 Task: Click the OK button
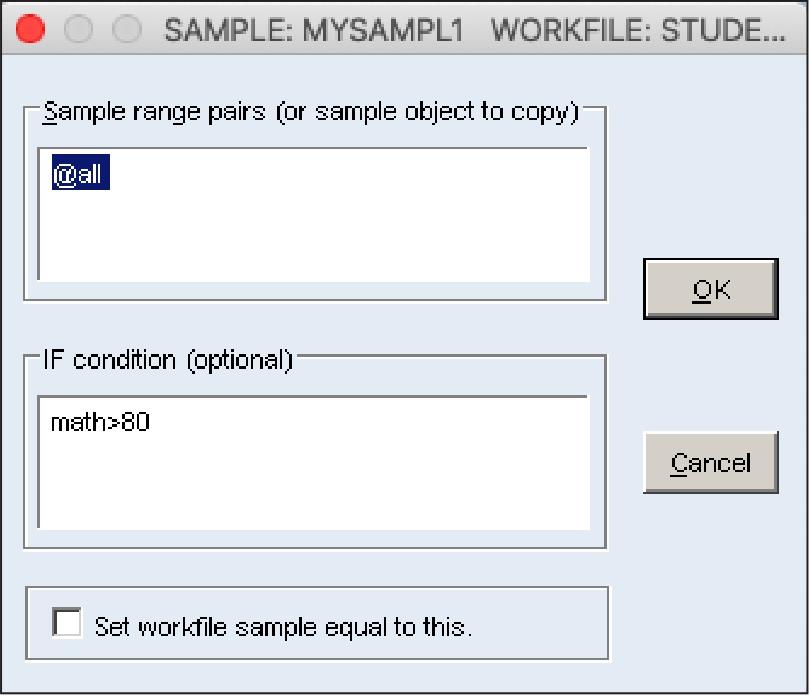[x=710, y=290]
